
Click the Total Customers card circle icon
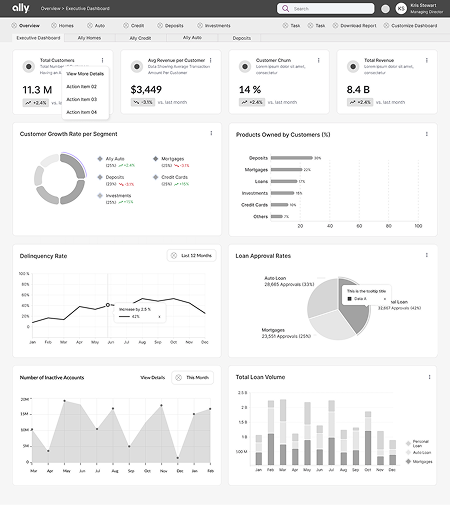[29, 67]
